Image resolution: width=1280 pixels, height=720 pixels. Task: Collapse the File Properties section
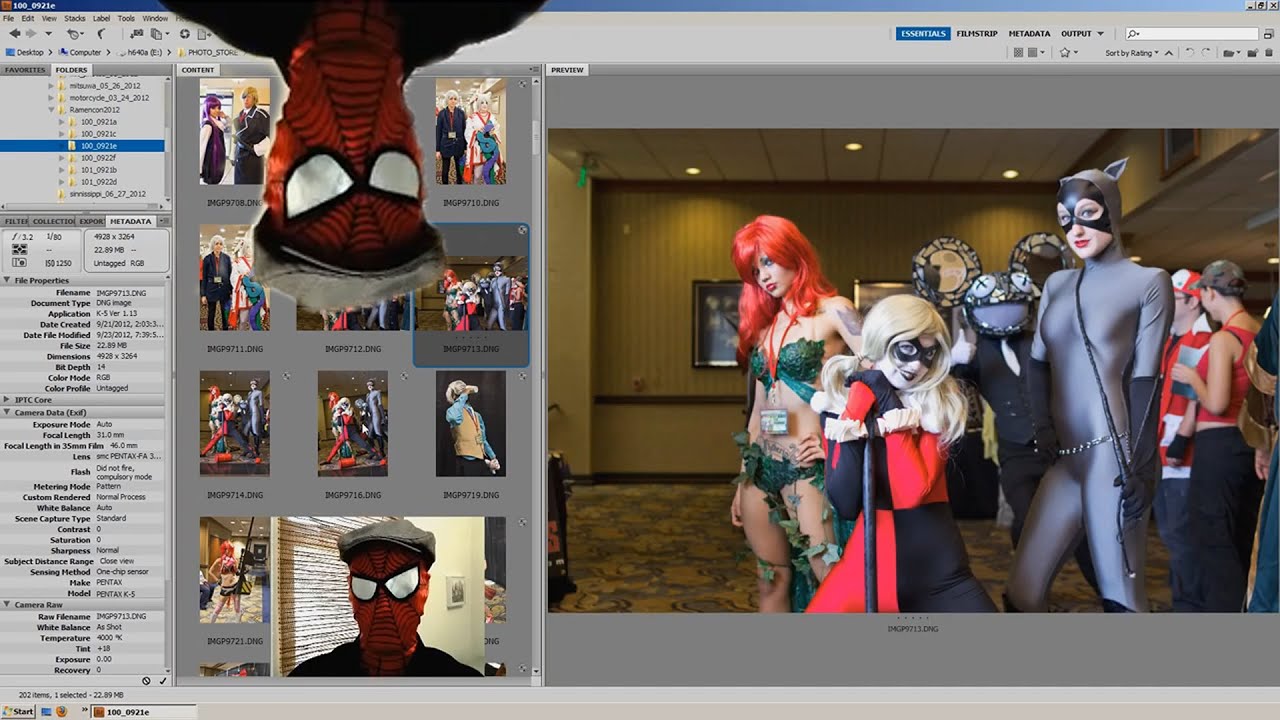(7, 281)
